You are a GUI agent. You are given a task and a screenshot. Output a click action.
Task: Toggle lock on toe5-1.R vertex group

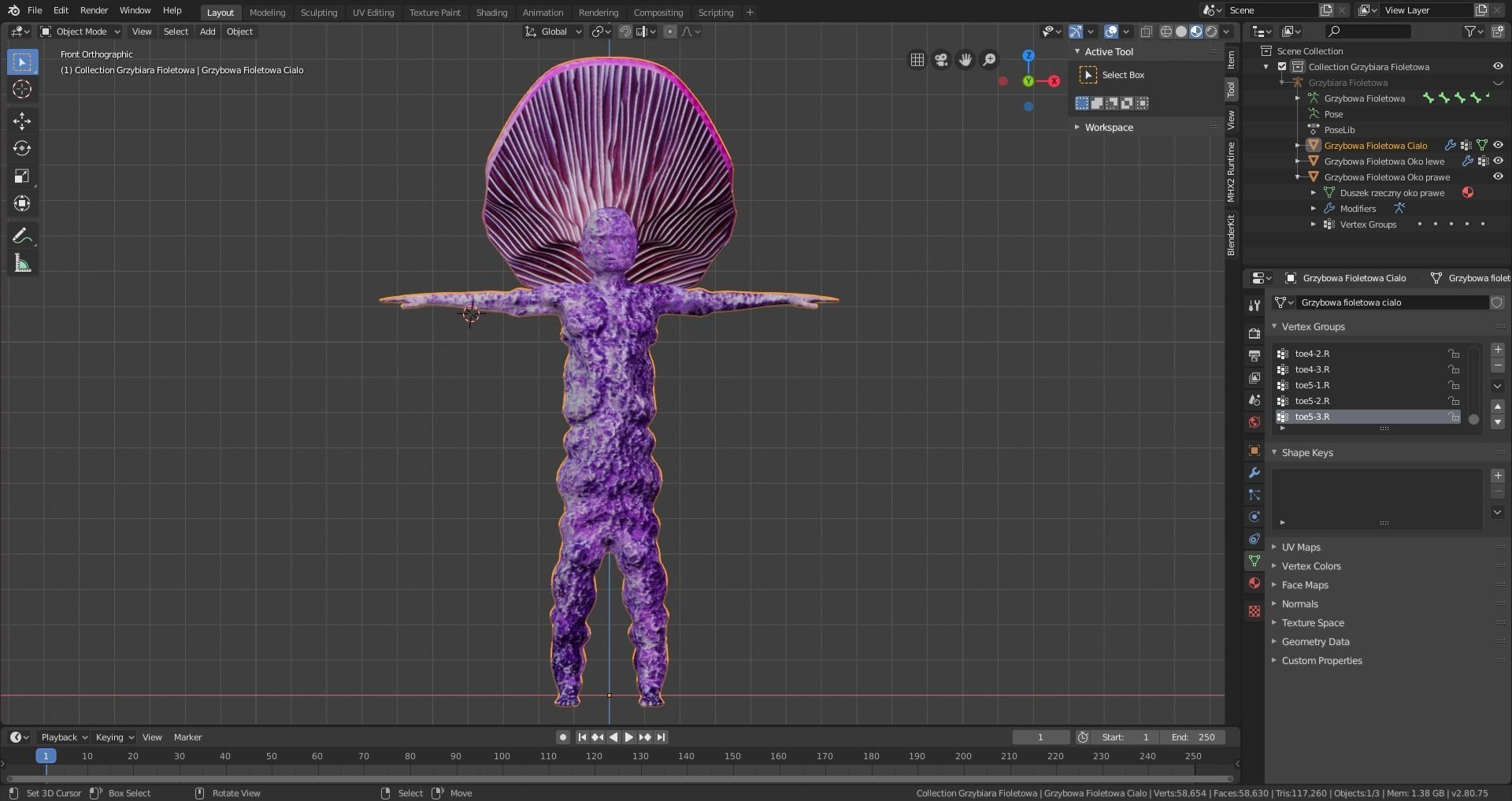click(x=1454, y=385)
